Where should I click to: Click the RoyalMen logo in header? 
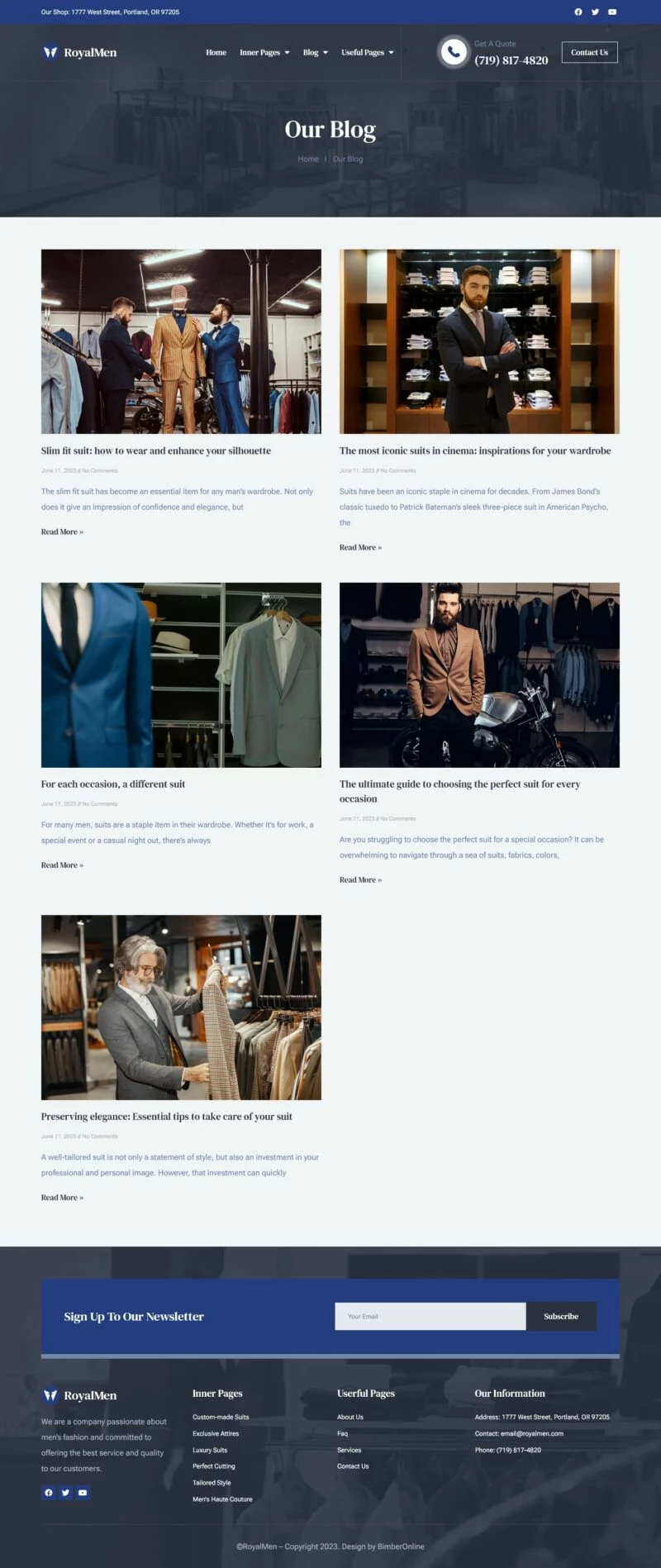pos(79,52)
